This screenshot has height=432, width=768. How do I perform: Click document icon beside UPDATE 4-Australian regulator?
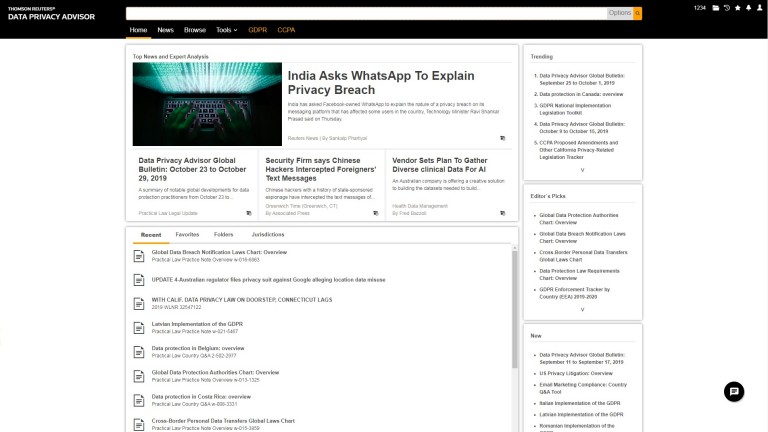click(x=139, y=280)
